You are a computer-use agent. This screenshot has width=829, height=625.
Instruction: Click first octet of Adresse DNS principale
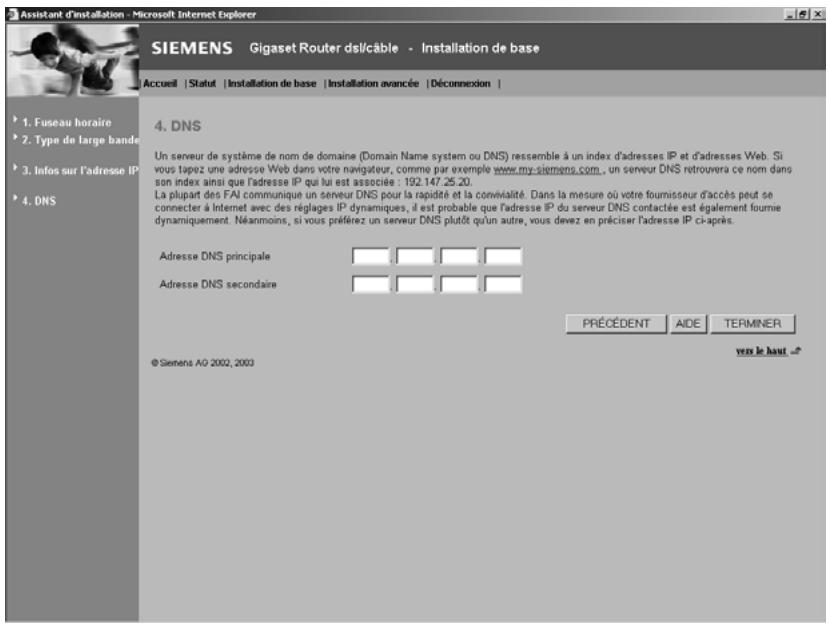tap(371, 256)
